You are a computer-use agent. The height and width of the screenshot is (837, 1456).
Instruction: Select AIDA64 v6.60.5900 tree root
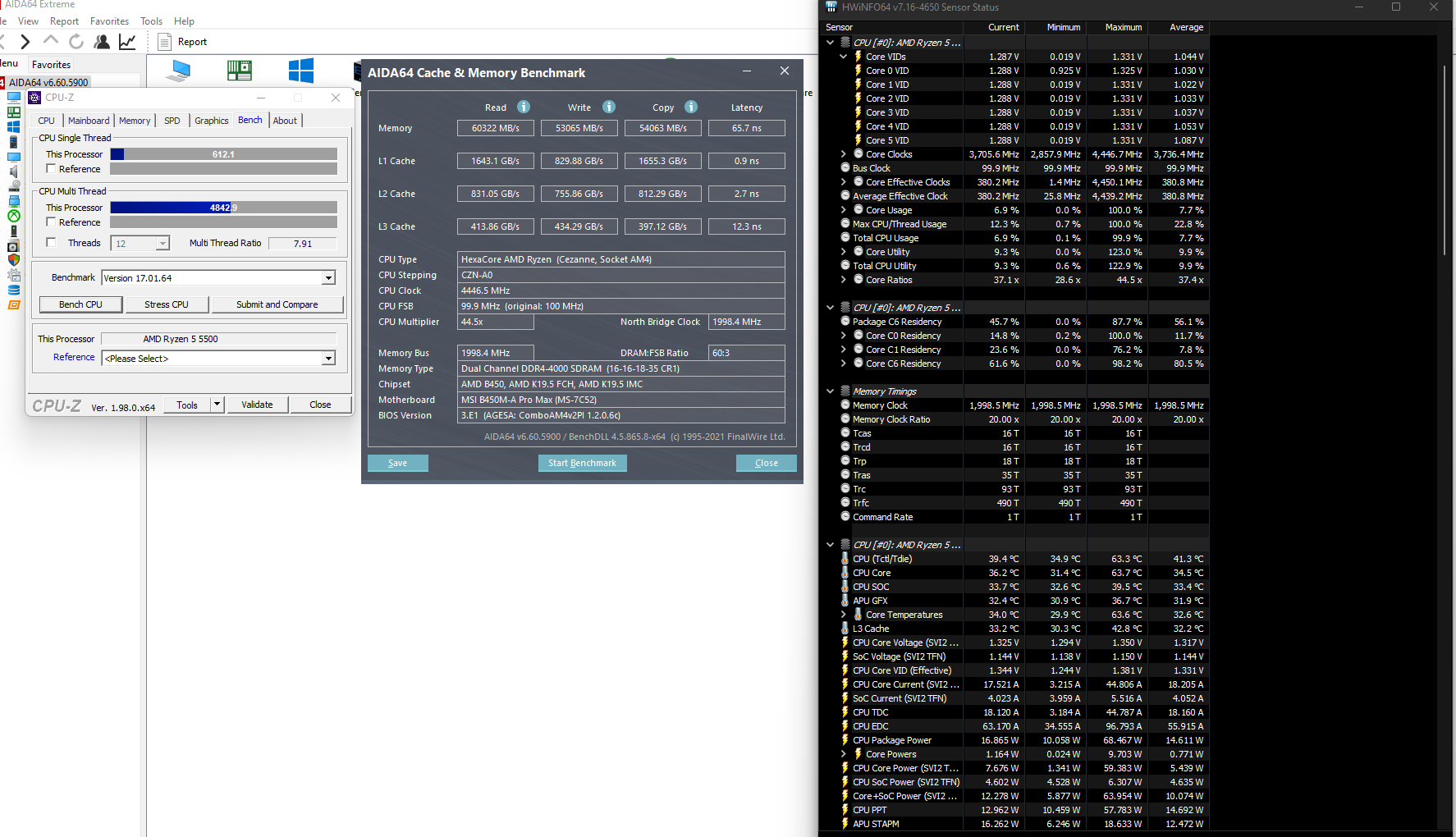48,82
